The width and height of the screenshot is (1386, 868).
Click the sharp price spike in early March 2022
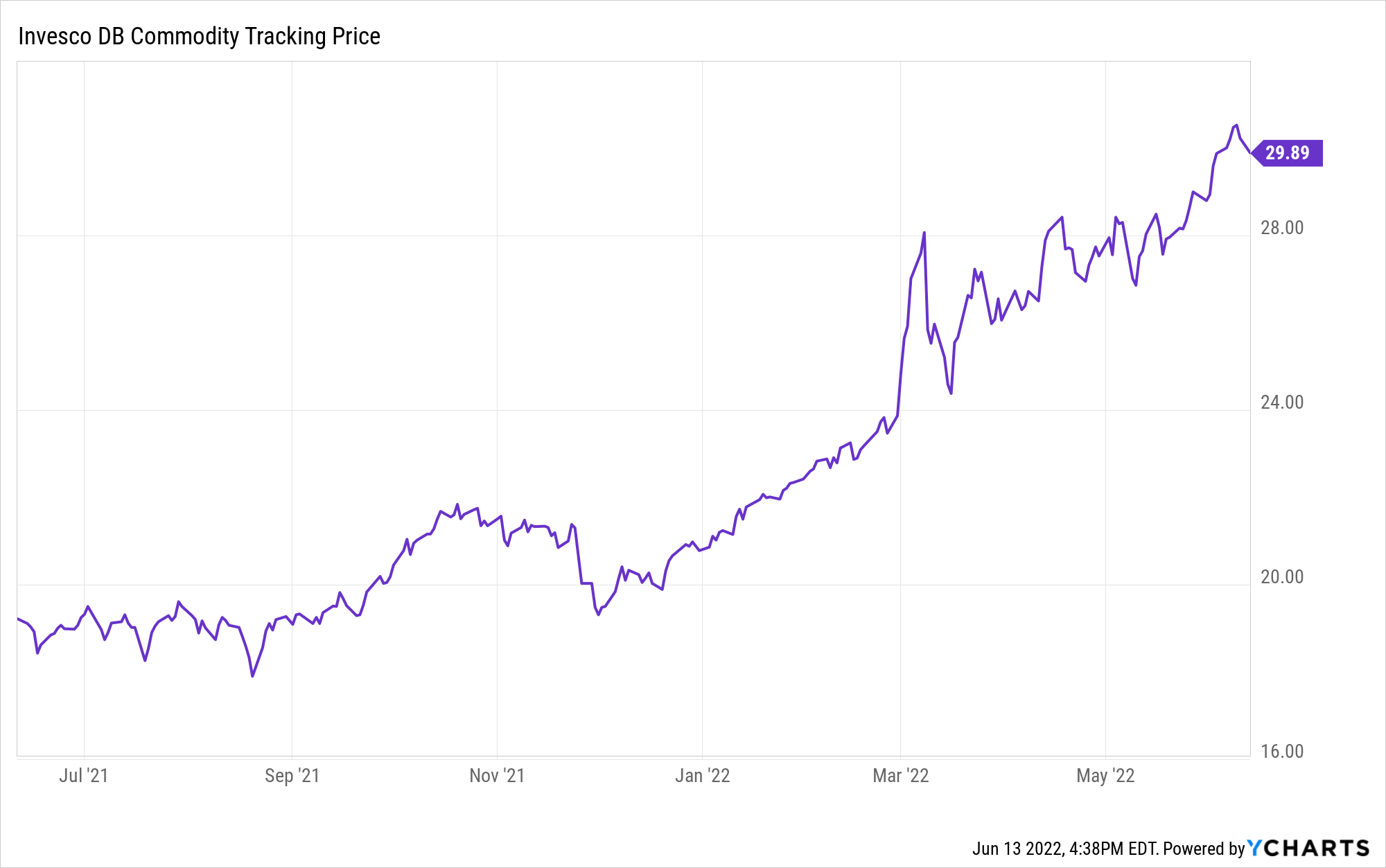click(x=924, y=233)
